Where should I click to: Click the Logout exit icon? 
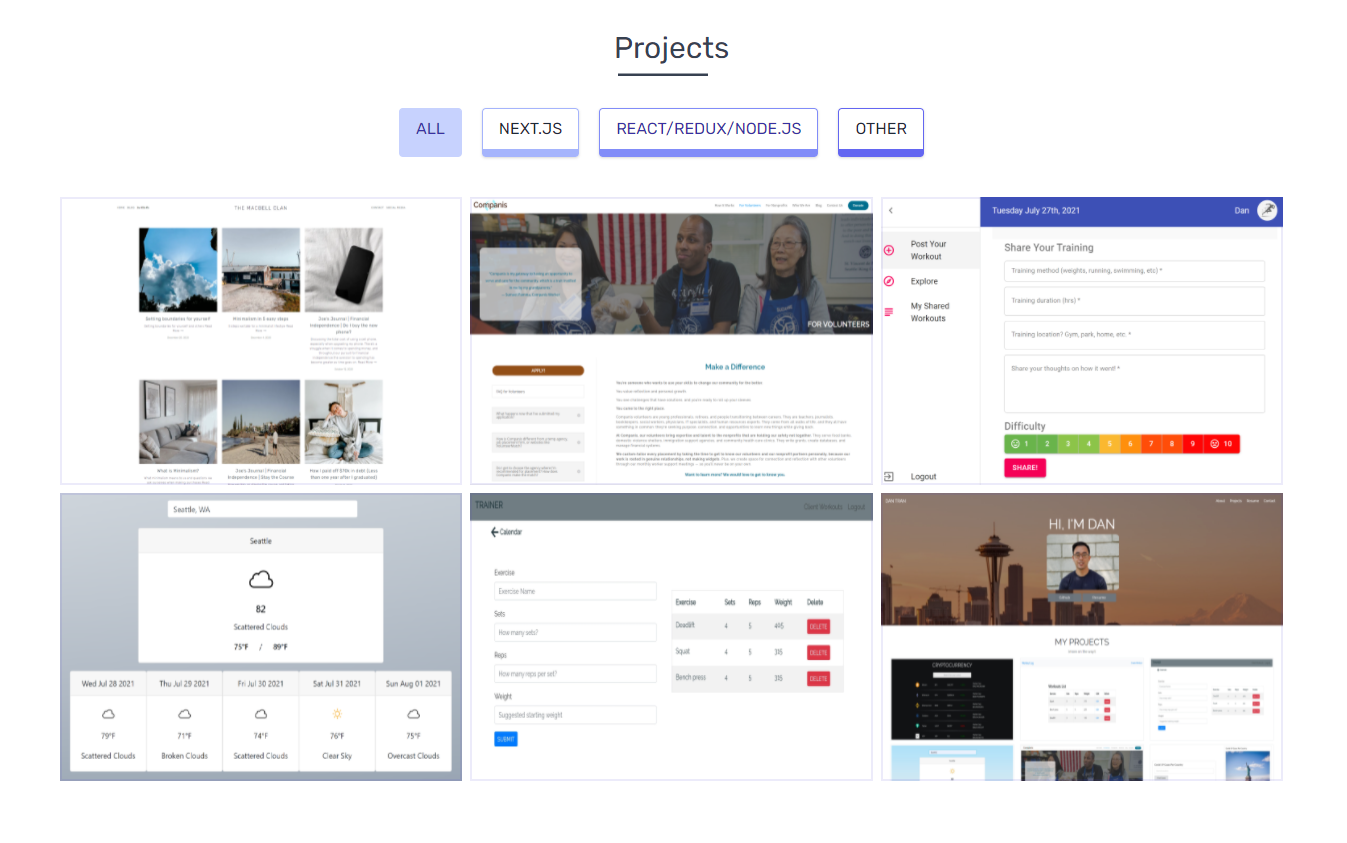tap(889, 477)
